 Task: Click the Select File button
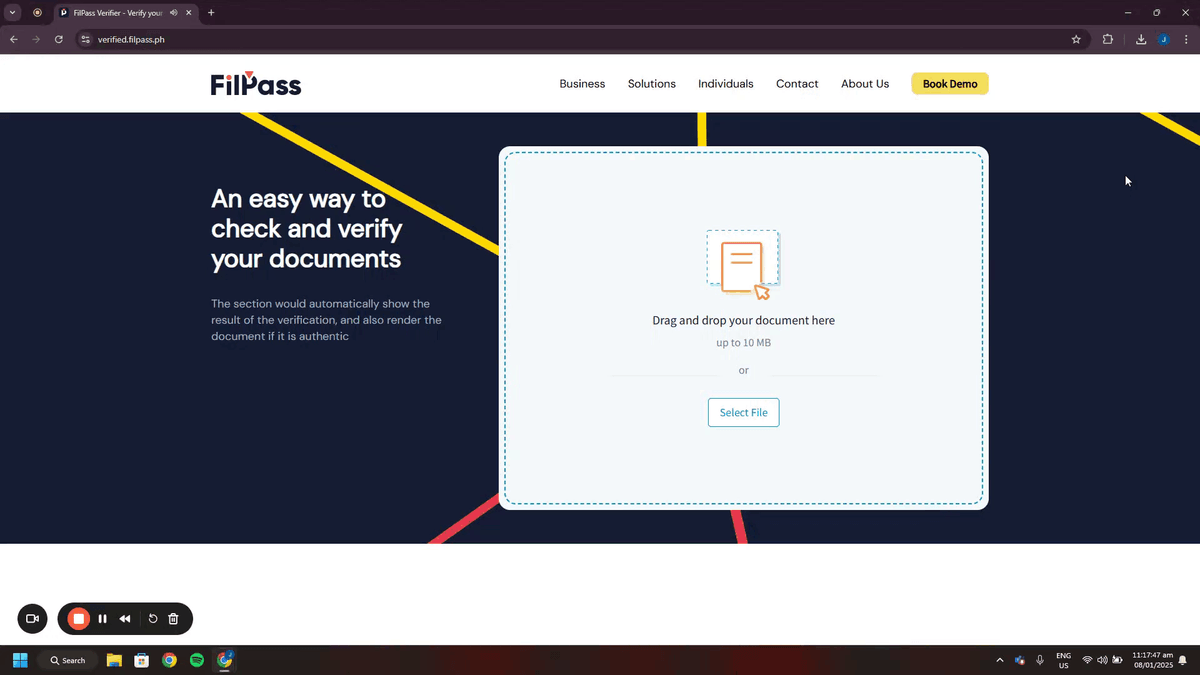[744, 413]
